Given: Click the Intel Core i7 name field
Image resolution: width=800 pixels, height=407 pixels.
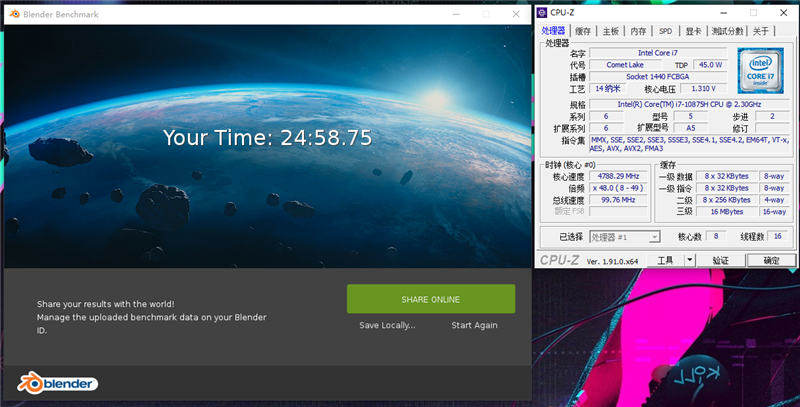Looking at the screenshot, I should (658, 53).
